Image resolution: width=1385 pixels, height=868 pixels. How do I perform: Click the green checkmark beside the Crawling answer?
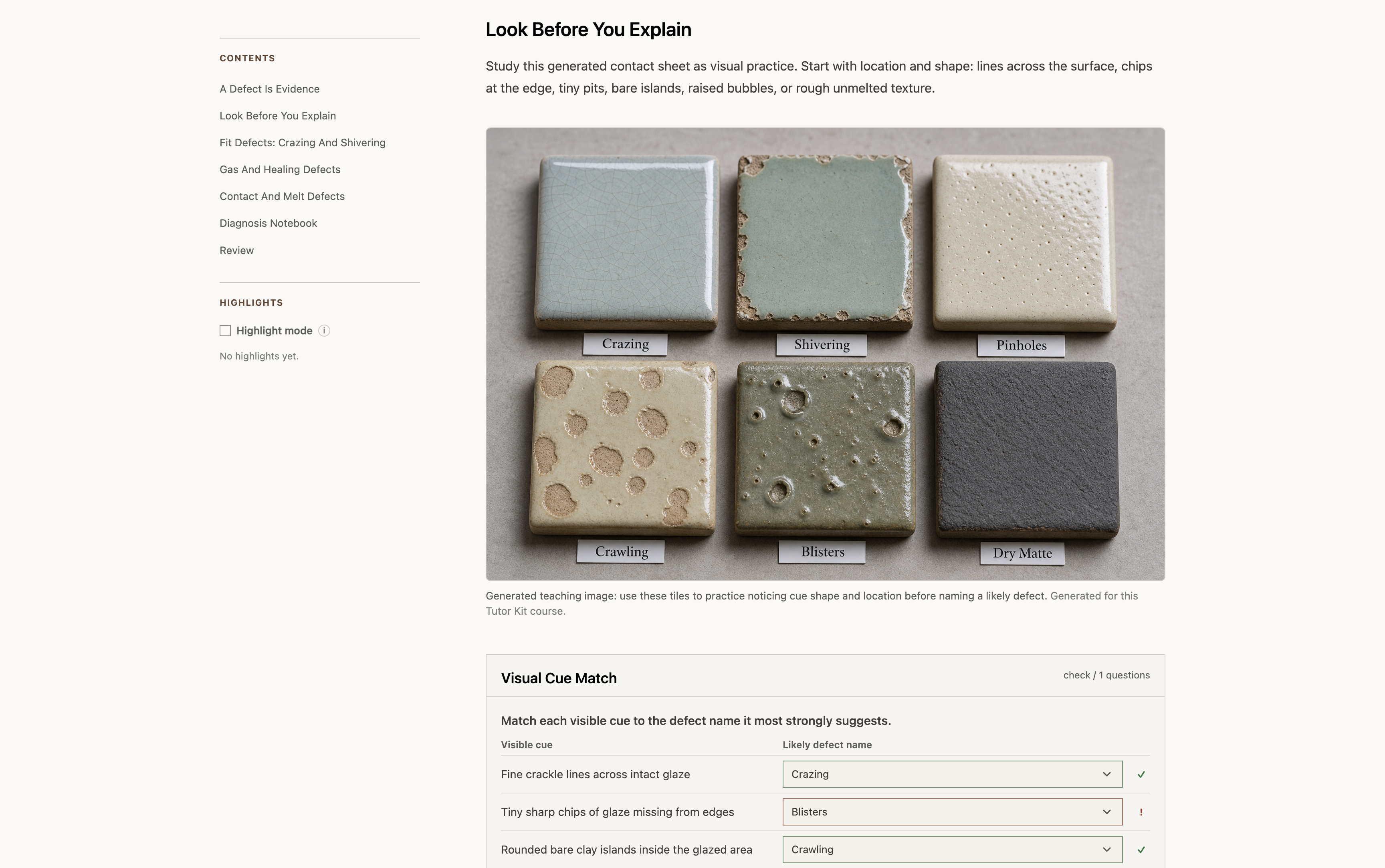click(1141, 850)
